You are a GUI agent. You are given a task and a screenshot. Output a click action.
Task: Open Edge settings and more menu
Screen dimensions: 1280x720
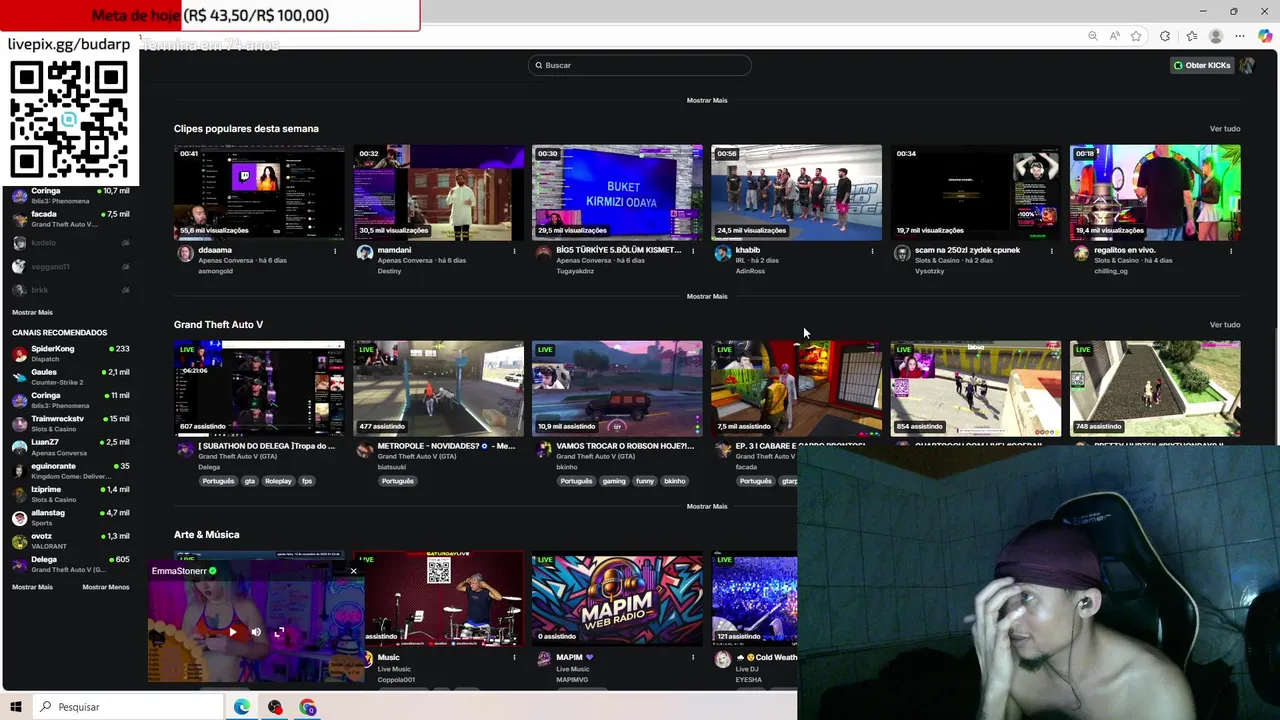click(1241, 36)
